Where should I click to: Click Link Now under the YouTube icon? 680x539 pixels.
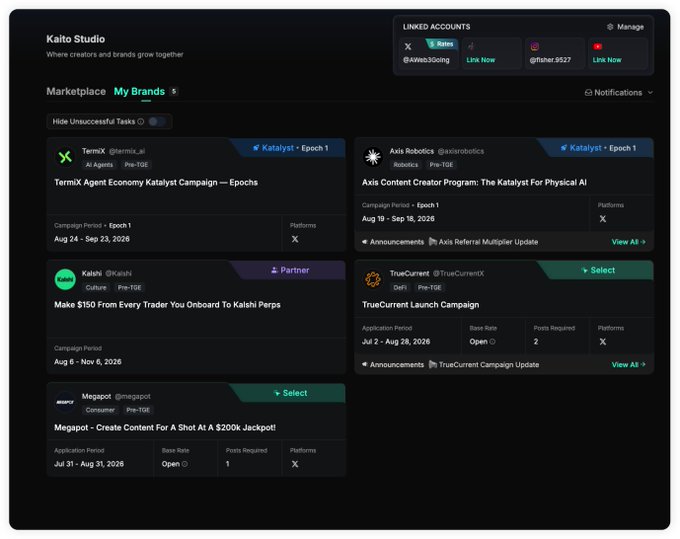coord(607,60)
